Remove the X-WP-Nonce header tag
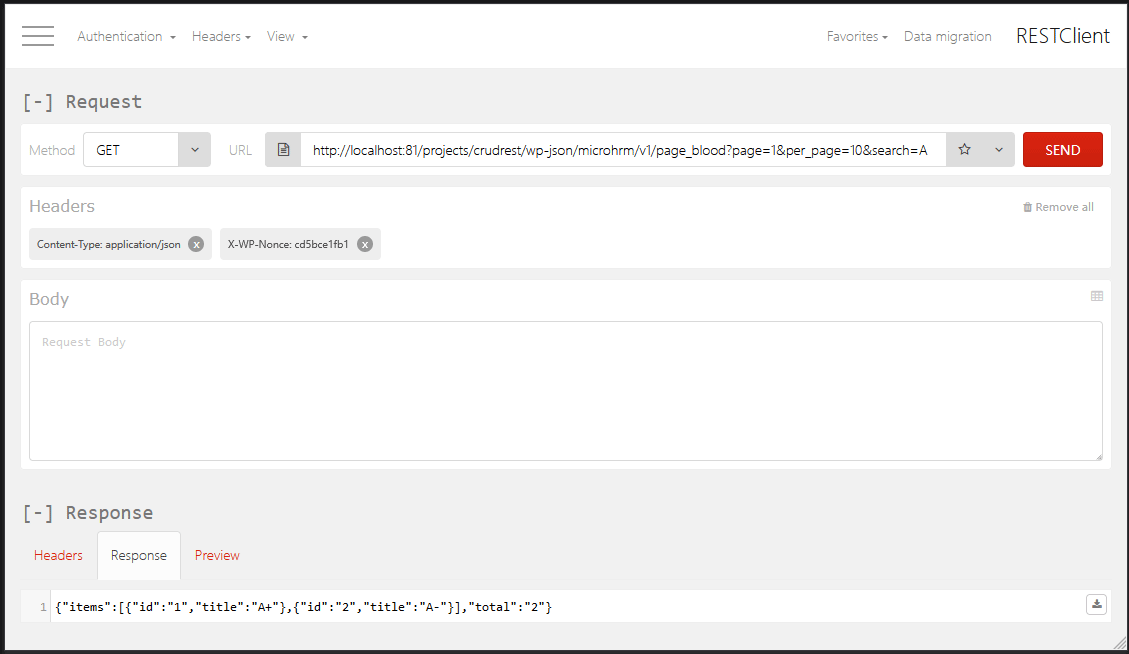Viewport: 1129px width, 654px height. pos(365,244)
